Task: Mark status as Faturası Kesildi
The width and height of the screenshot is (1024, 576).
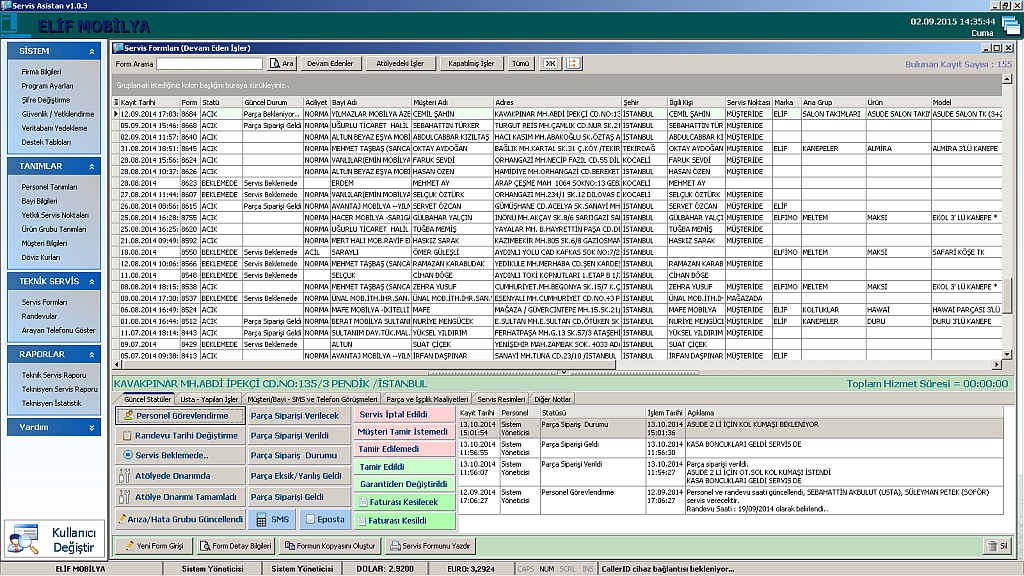Action: point(405,520)
